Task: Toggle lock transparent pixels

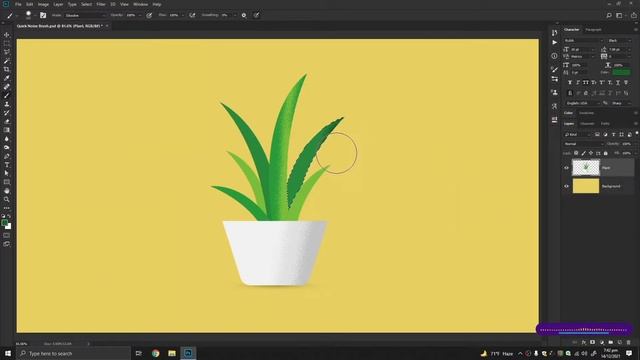Action: pos(576,153)
